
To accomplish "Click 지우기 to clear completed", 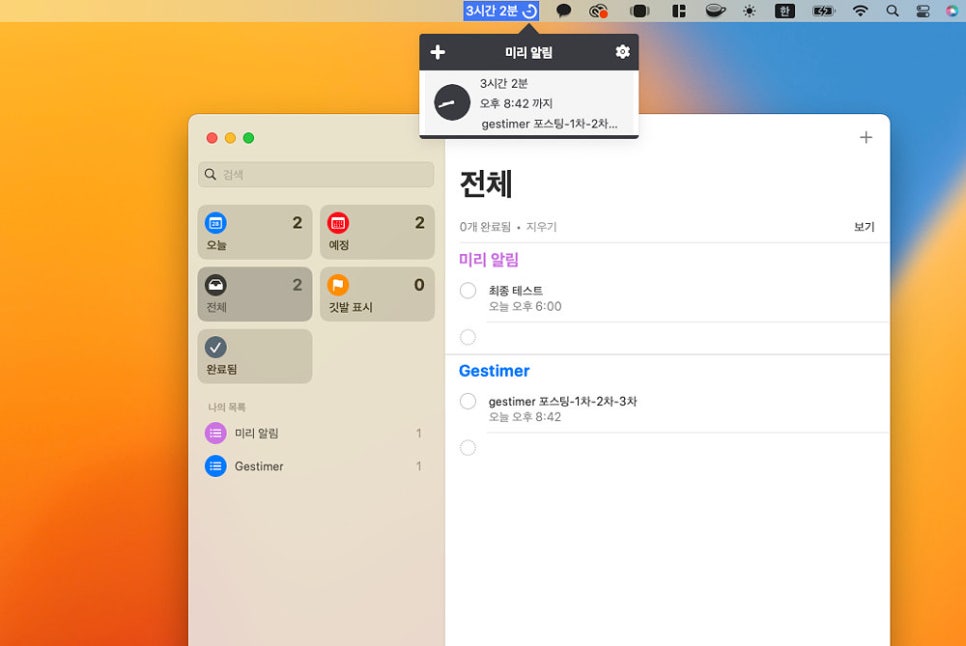I will [x=541, y=227].
